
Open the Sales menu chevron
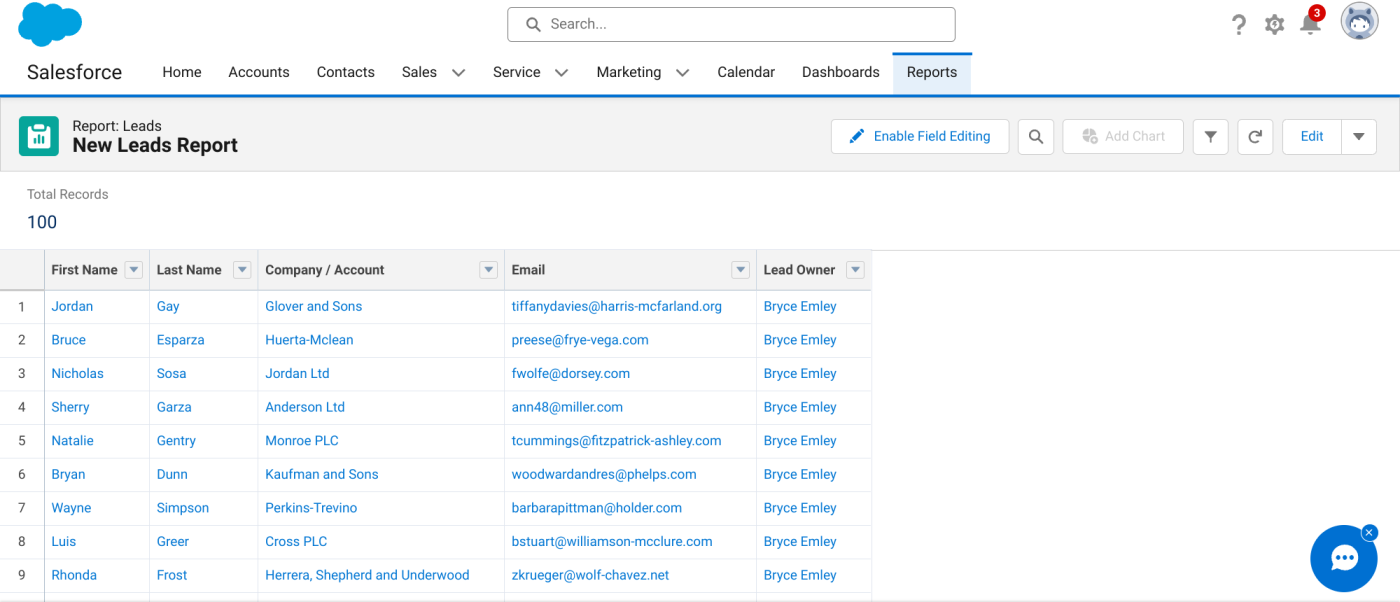tap(459, 73)
